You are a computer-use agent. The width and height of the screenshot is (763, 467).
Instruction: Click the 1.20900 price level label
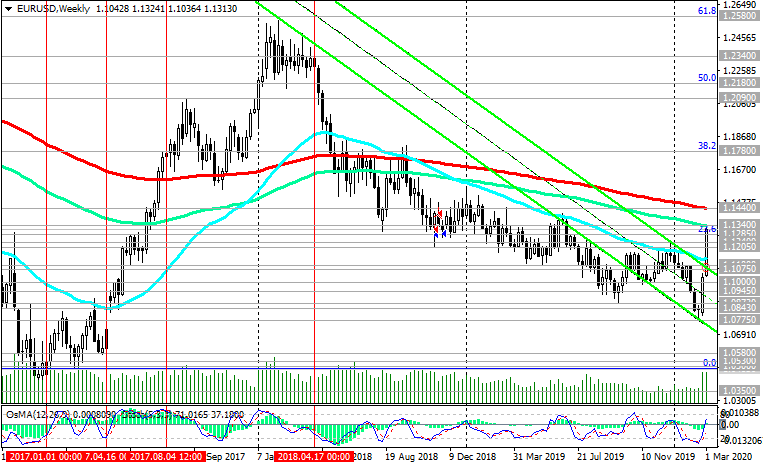(x=739, y=98)
